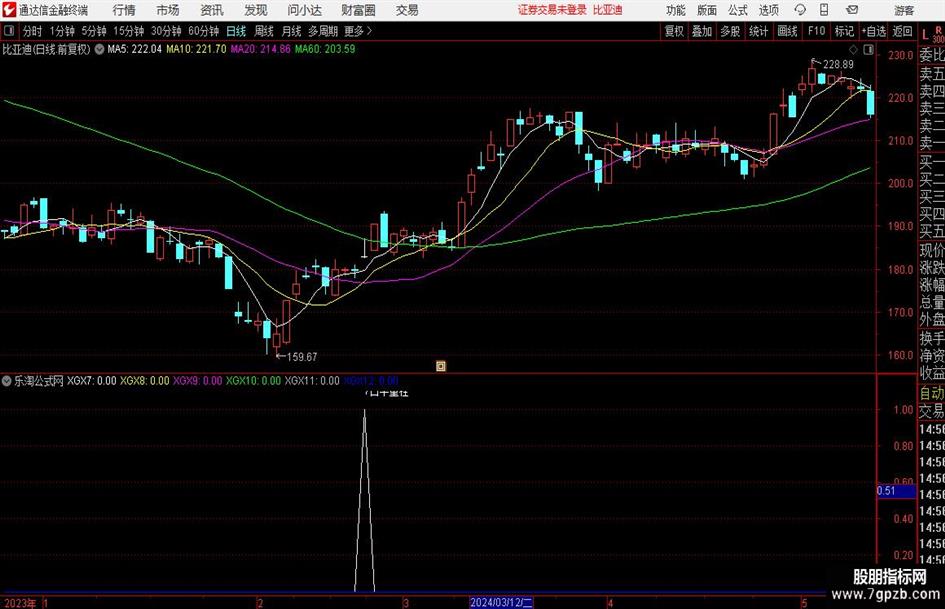Open the 多周期 multi-period view
This screenshot has width=945, height=609.
point(323,31)
